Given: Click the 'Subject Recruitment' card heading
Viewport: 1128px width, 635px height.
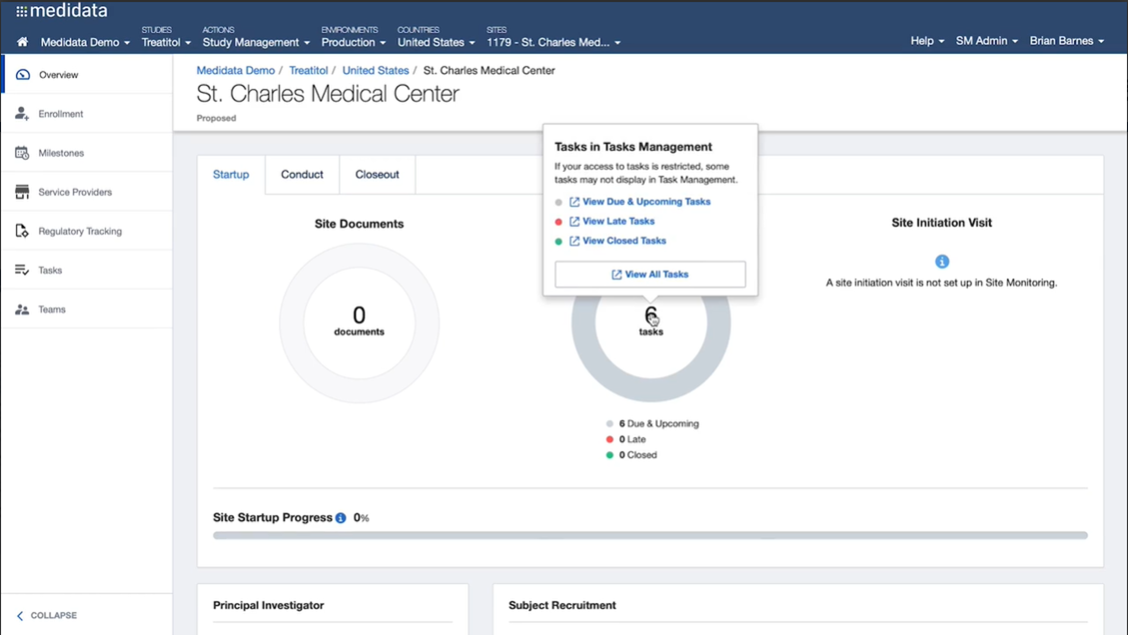Looking at the screenshot, I should click(x=562, y=606).
